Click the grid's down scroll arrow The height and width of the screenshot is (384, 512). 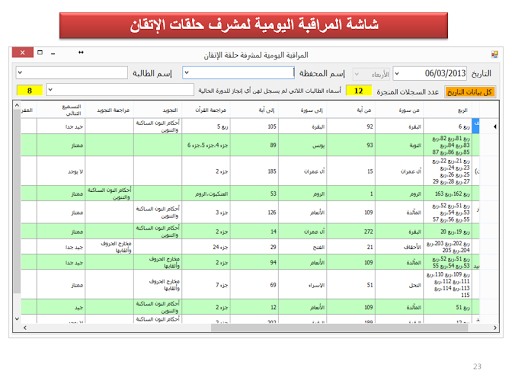pyautogui.click(x=17, y=319)
